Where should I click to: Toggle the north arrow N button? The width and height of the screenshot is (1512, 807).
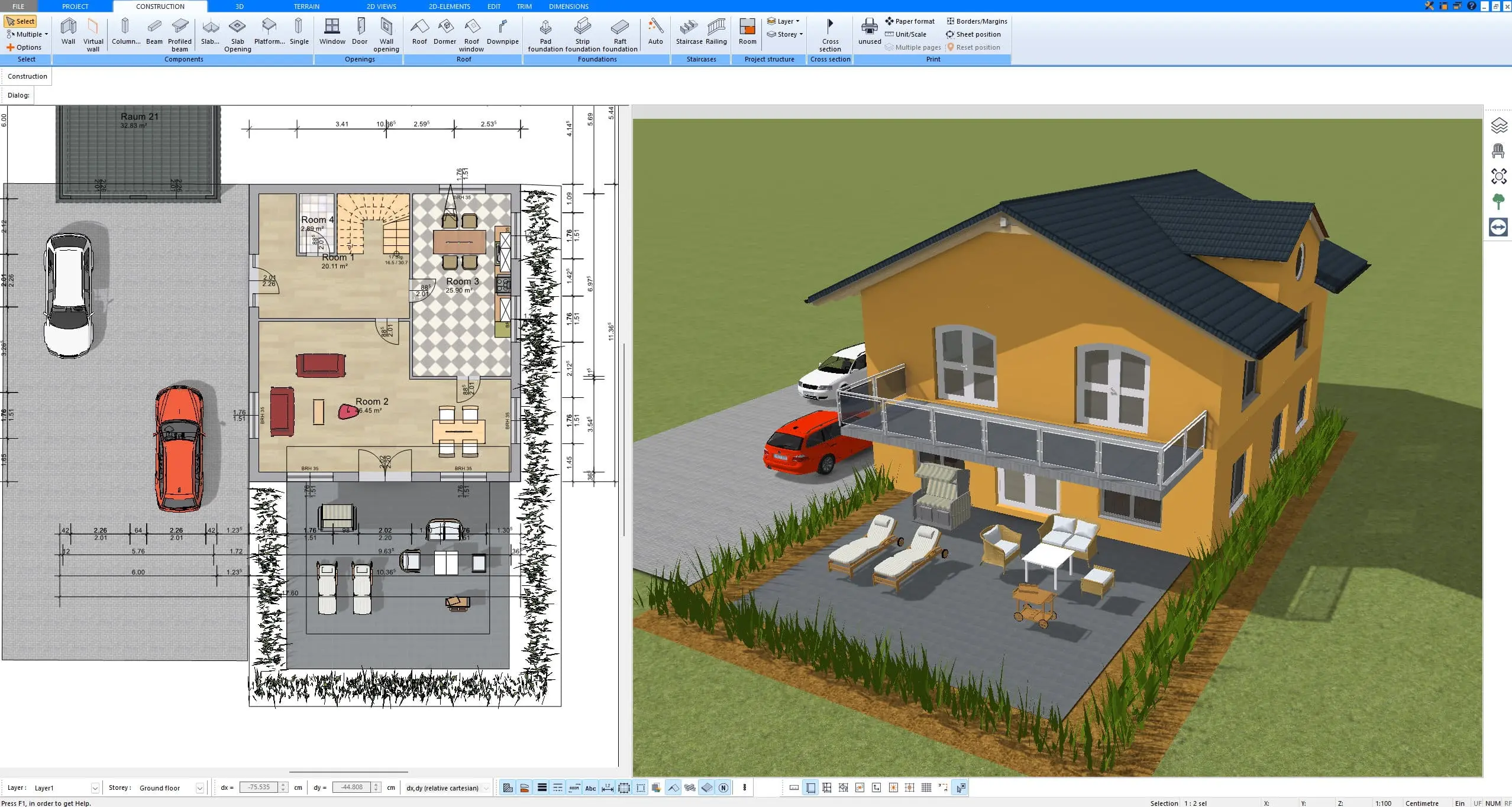tap(723, 787)
